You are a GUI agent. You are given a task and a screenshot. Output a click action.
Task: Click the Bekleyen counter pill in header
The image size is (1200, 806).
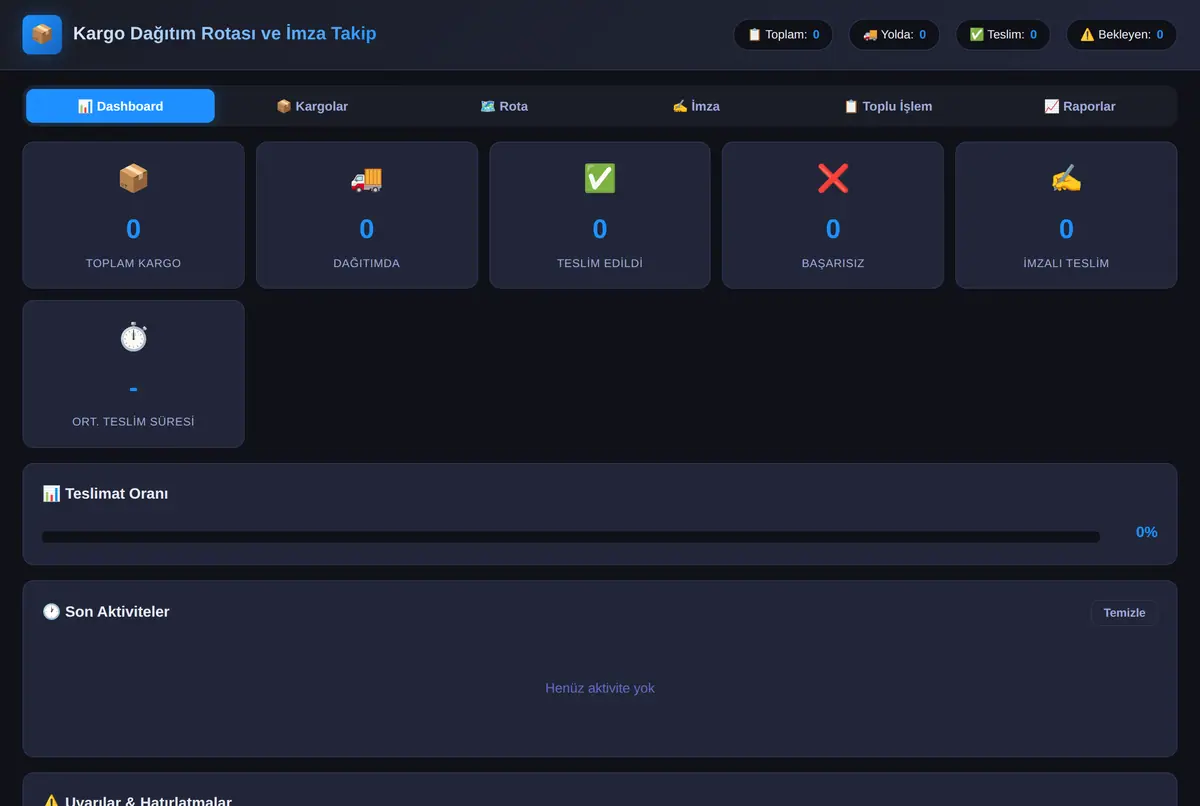pos(1121,35)
